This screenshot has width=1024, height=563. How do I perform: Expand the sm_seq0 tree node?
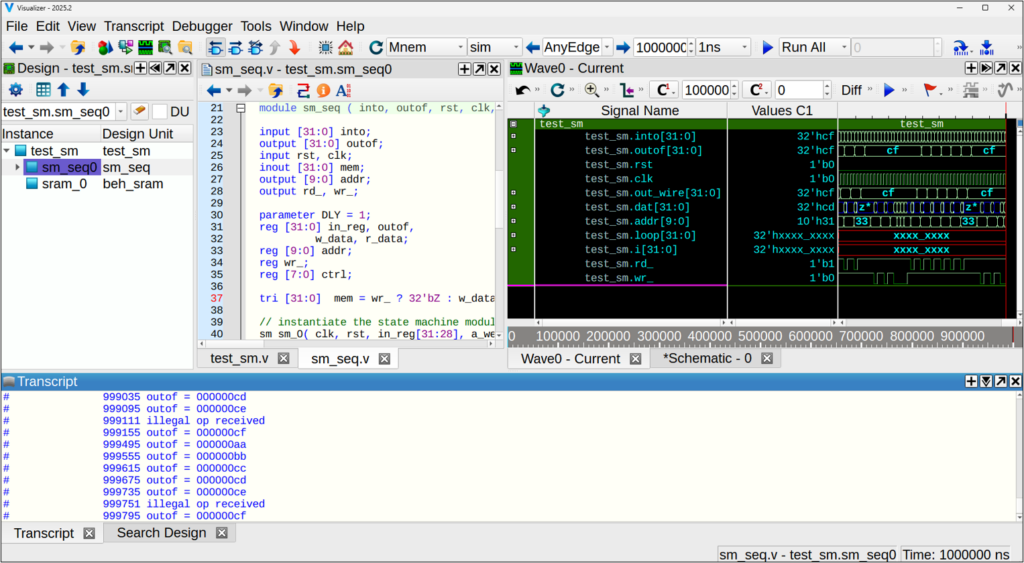click(17, 167)
